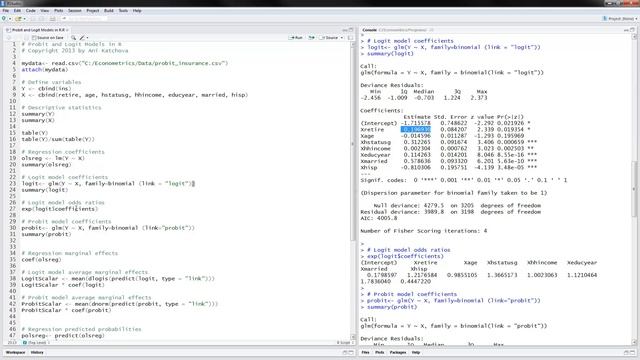Toggle the Source on Save checkbox
Viewport: 640px width, 360px height.
(34, 38)
